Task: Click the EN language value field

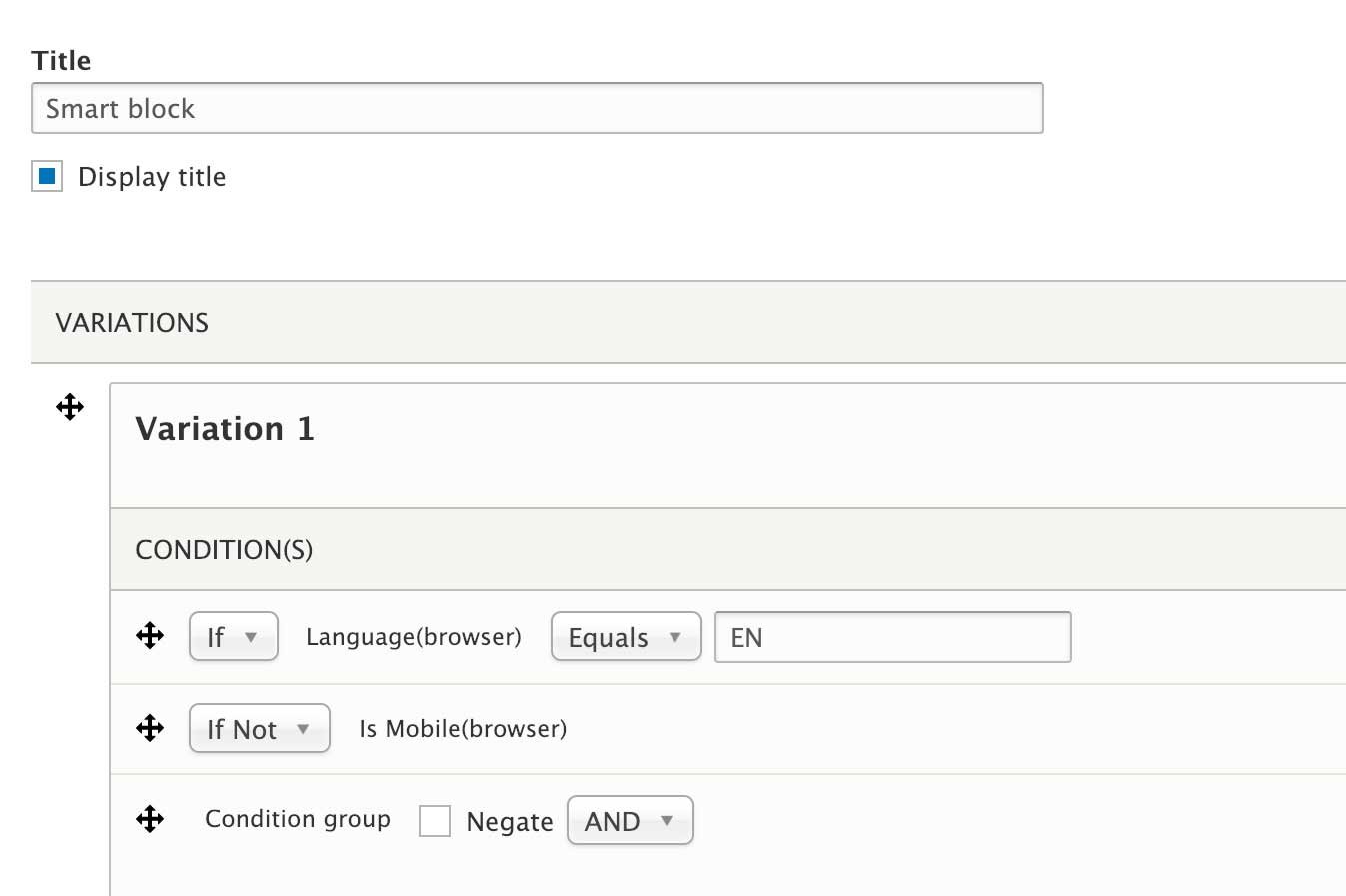Action: click(893, 637)
